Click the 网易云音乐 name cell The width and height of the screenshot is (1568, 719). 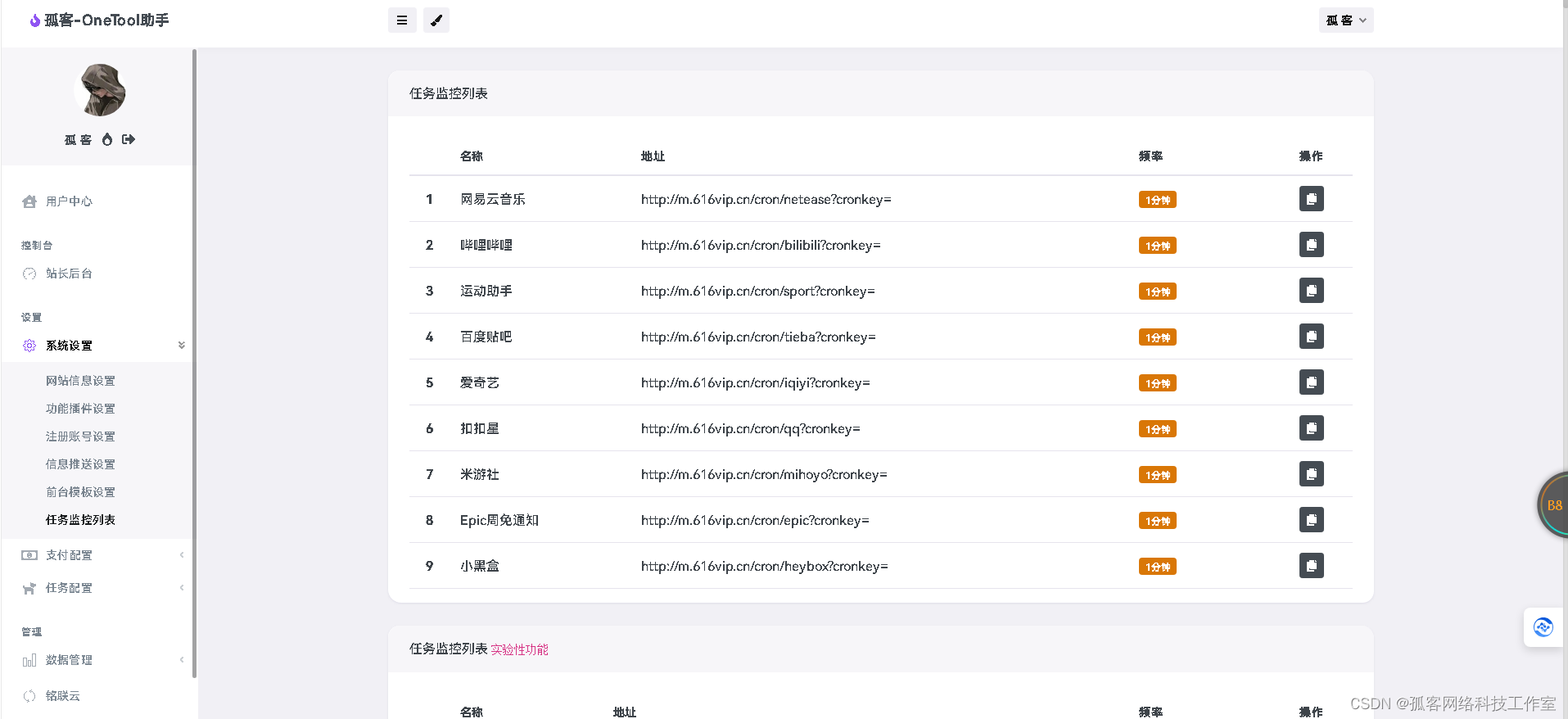(493, 200)
